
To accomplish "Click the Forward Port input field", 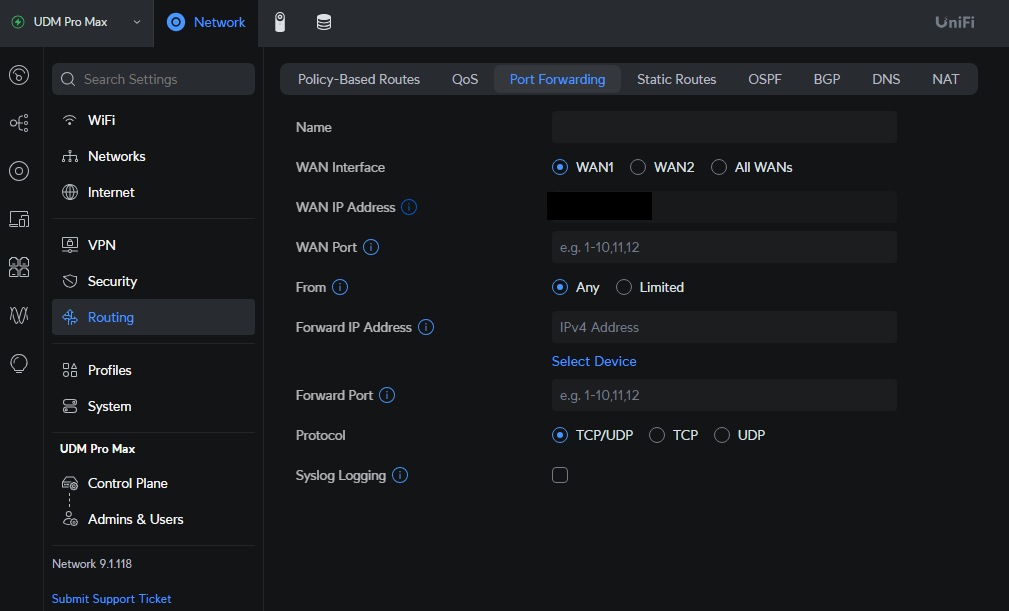I will tap(724, 396).
